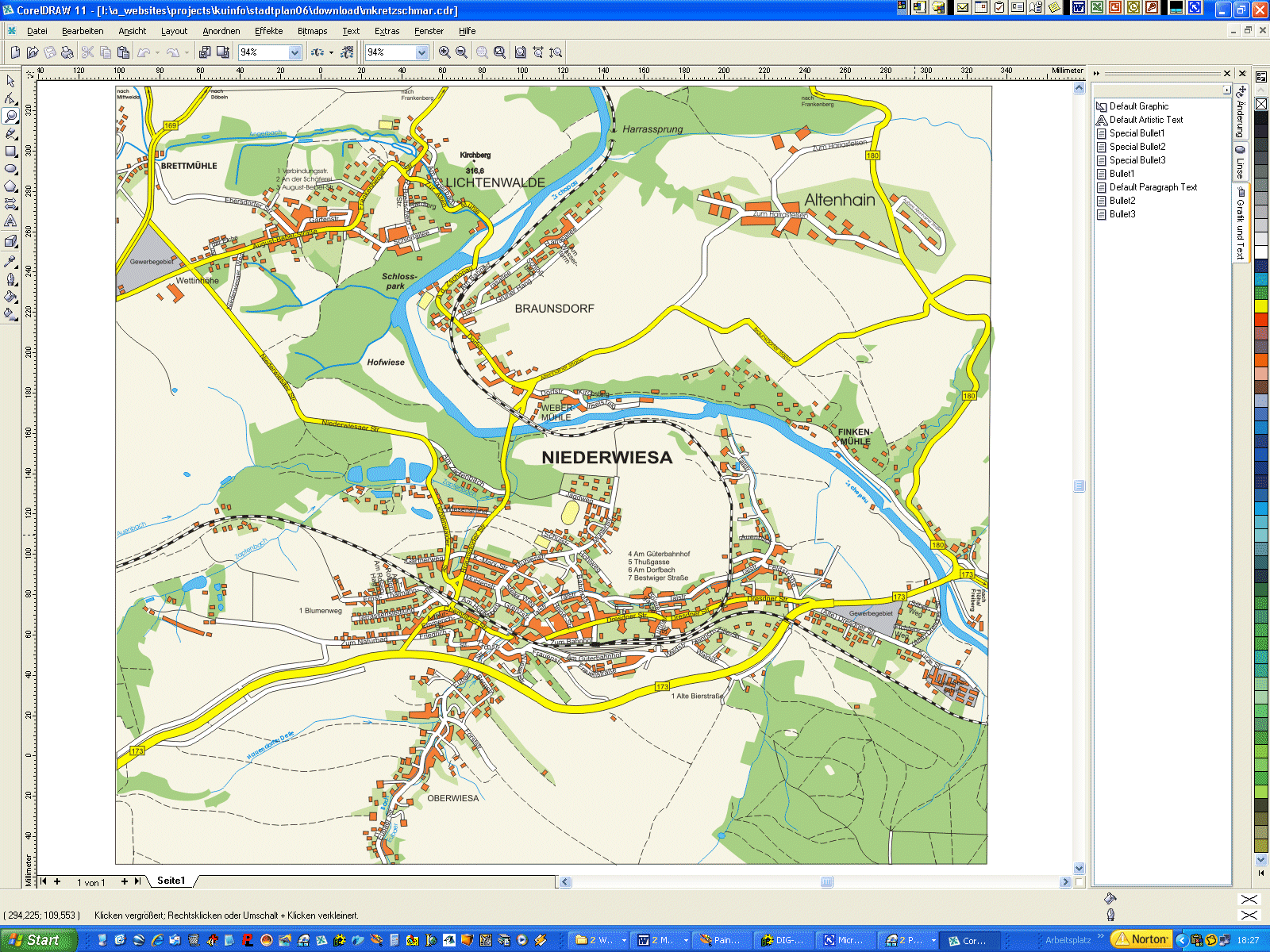1270x952 pixels.
Task: Select the Default Artistic Text style
Action: point(1145,120)
